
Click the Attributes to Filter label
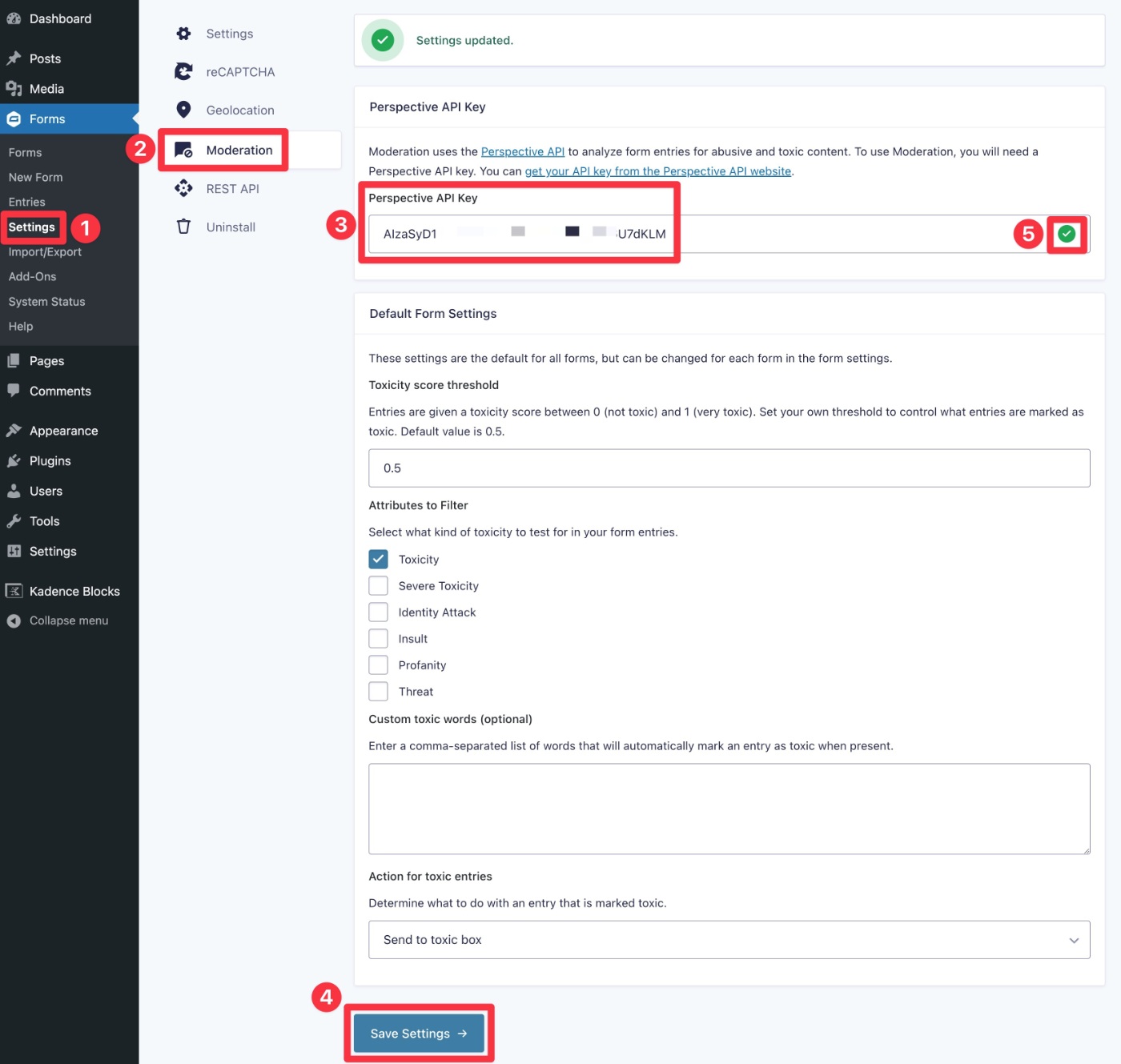pyautogui.click(x=418, y=505)
